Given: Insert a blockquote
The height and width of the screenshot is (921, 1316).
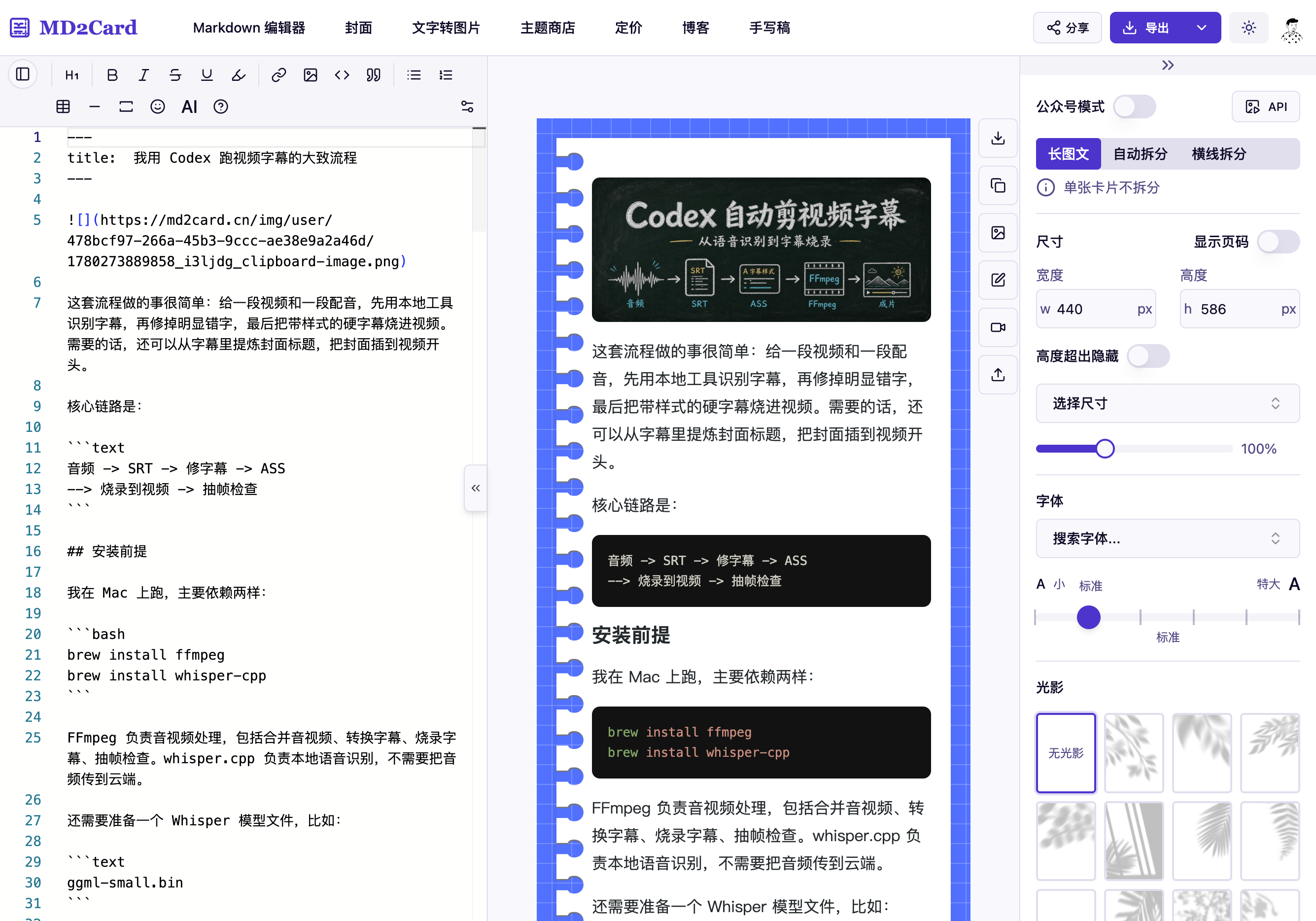Looking at the screenshot, I should 374,75.
